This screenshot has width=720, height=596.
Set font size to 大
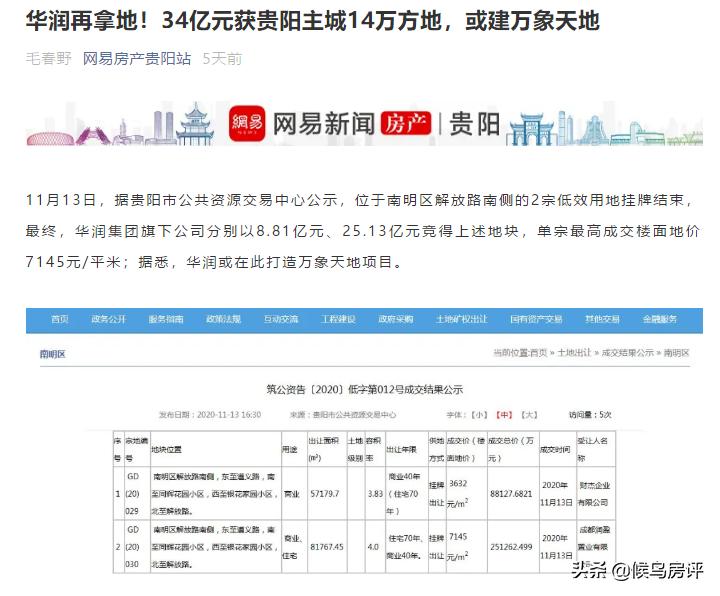coord(529,415)
